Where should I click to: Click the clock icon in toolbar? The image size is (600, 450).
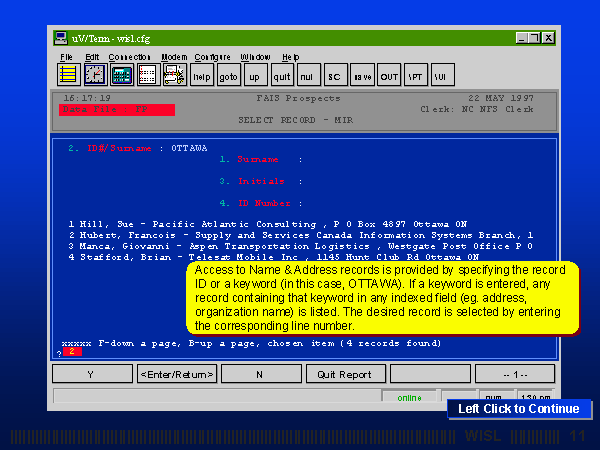pyautogui.click(x=94, y=75)
